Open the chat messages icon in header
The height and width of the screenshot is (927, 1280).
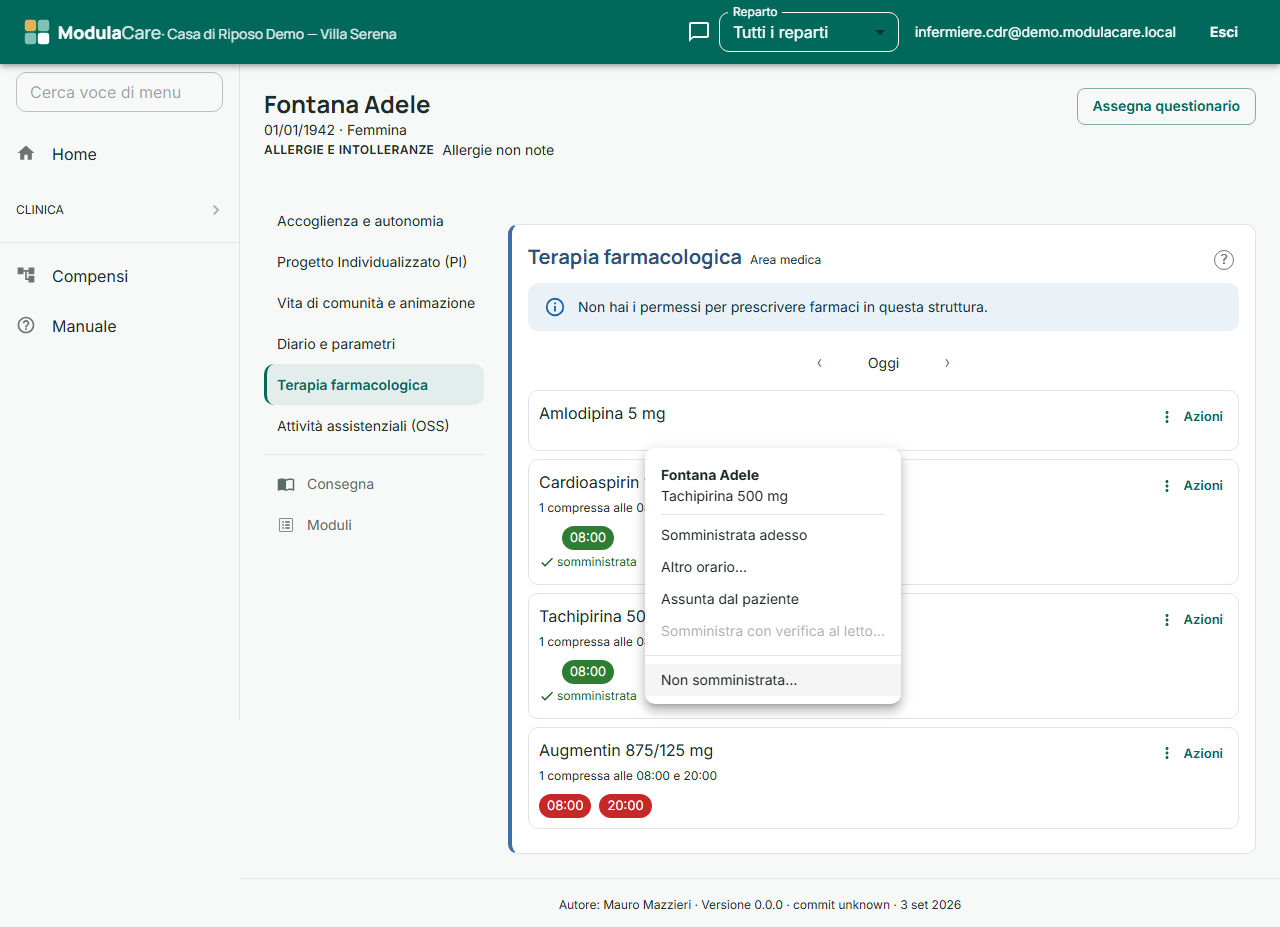click(x=699, y=32)
